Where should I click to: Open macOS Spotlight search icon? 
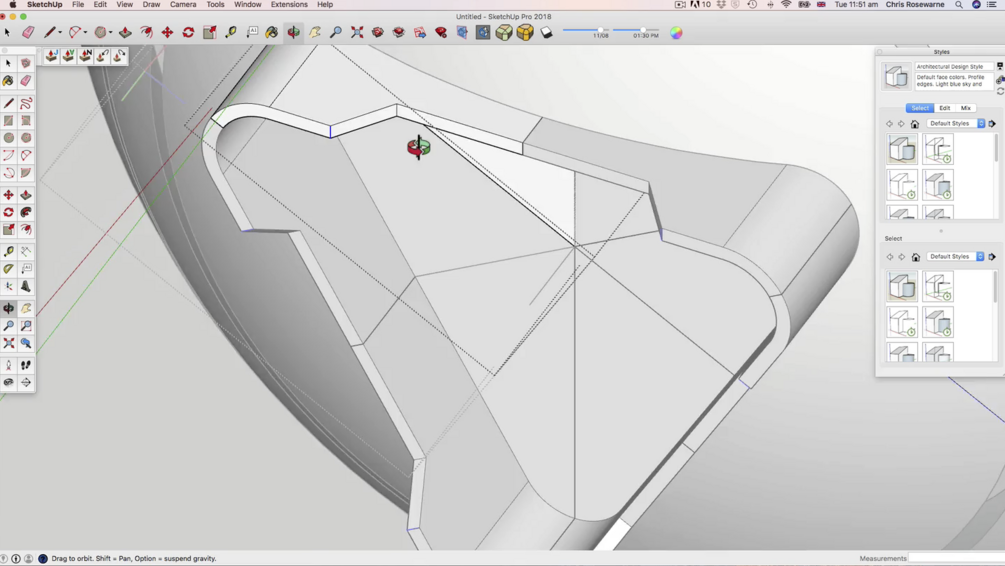pyautogui.click(x=959, y=4)
